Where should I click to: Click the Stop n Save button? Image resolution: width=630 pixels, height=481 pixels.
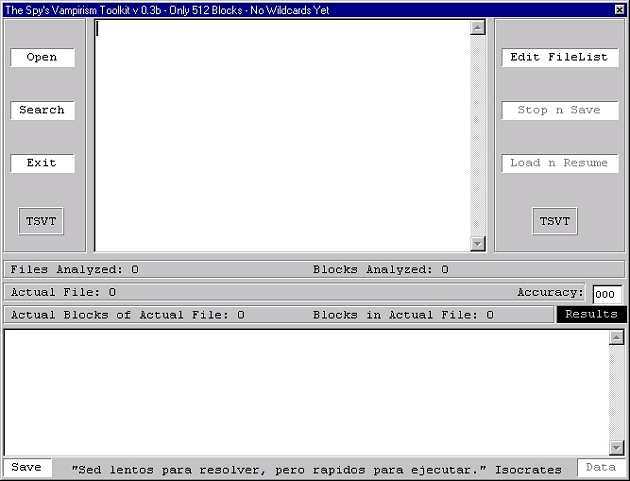click(x=559, y=110)
